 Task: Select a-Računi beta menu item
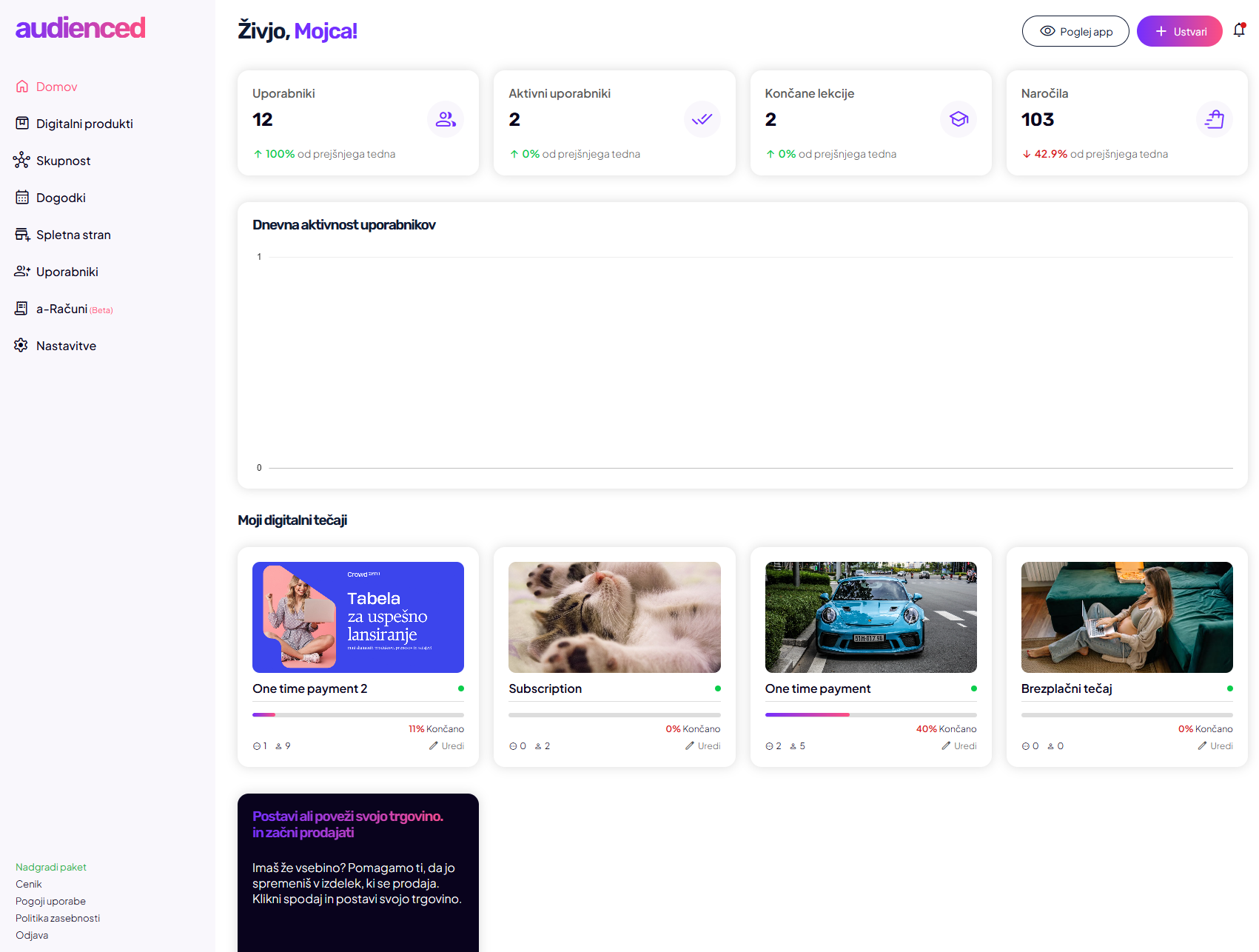click(62, 309)
